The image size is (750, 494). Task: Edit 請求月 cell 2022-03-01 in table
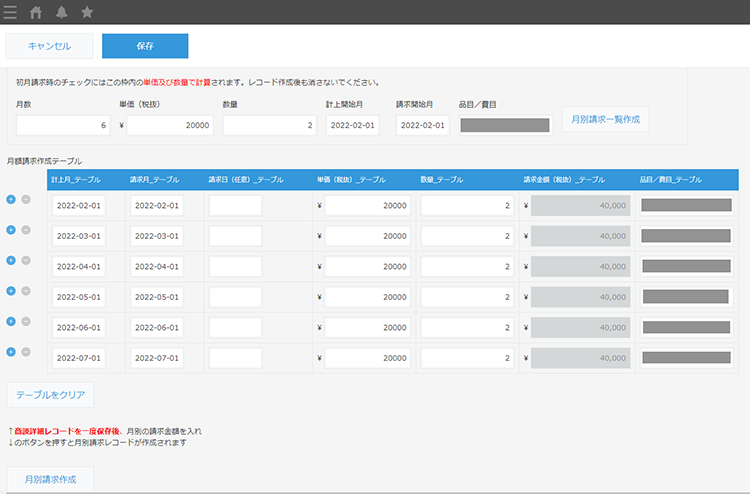click(157, 236)
